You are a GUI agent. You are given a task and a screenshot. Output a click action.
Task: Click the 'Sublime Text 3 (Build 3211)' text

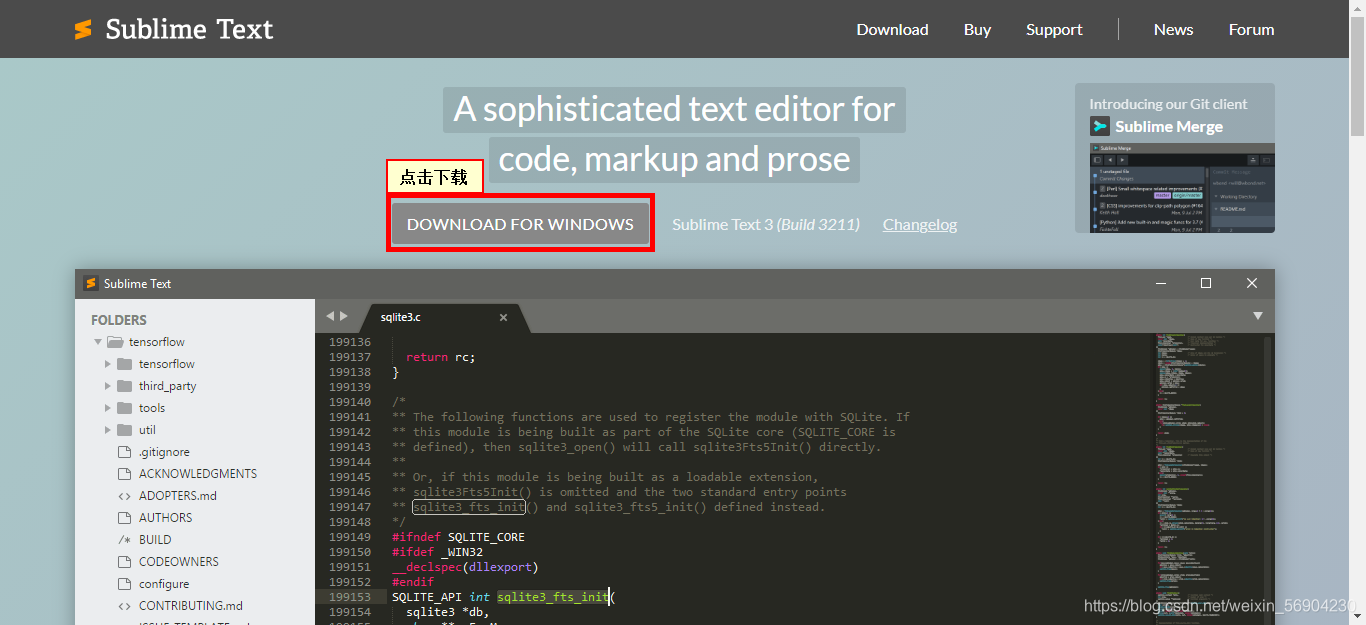[x=766, y=224]
